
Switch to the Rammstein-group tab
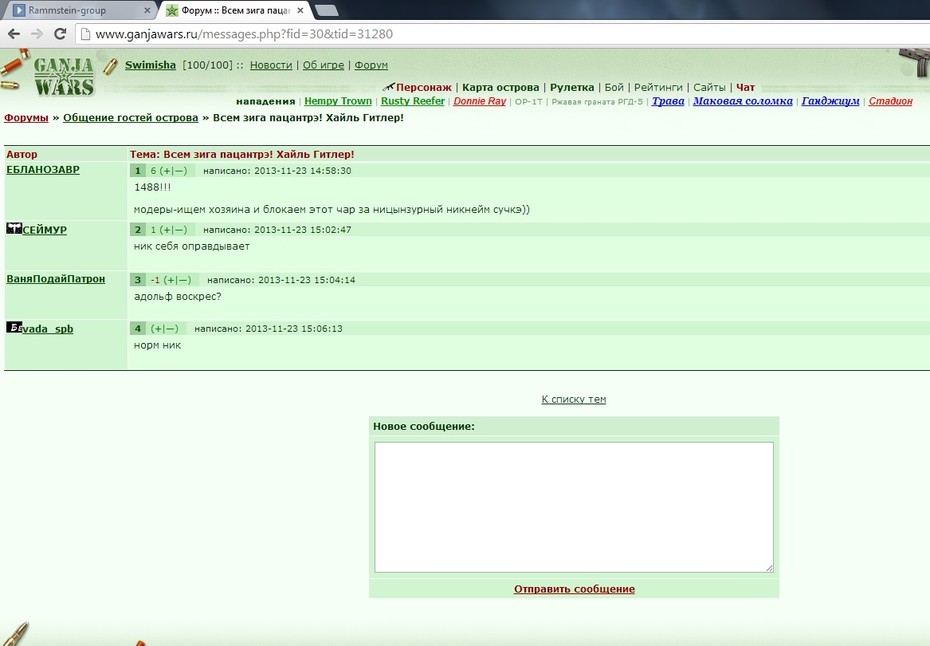point(81,10)
